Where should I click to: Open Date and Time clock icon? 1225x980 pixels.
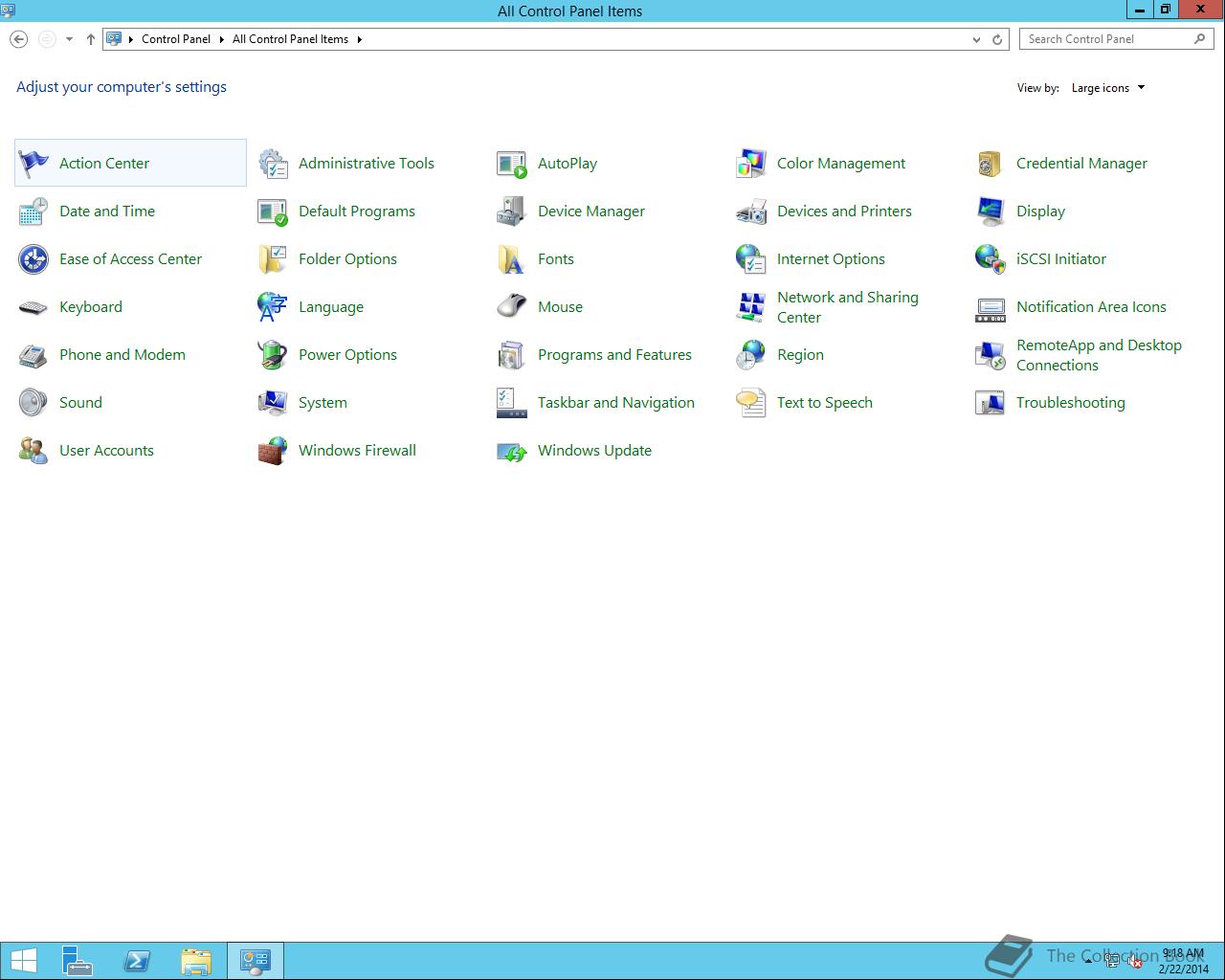pos(33,212)
